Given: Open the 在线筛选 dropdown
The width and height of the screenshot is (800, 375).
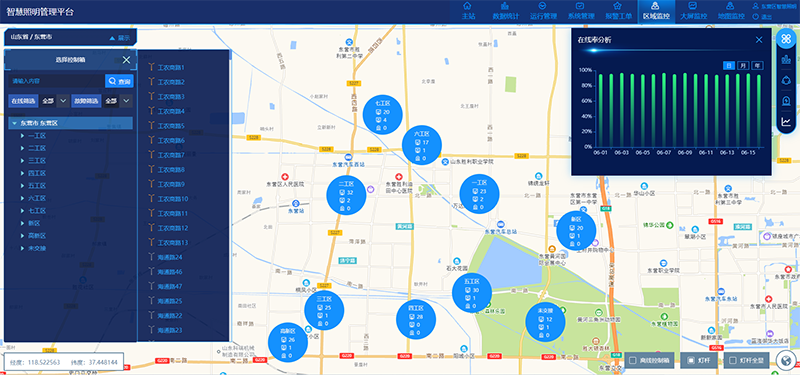Looking at the screenshot, I should click(55, 101).
